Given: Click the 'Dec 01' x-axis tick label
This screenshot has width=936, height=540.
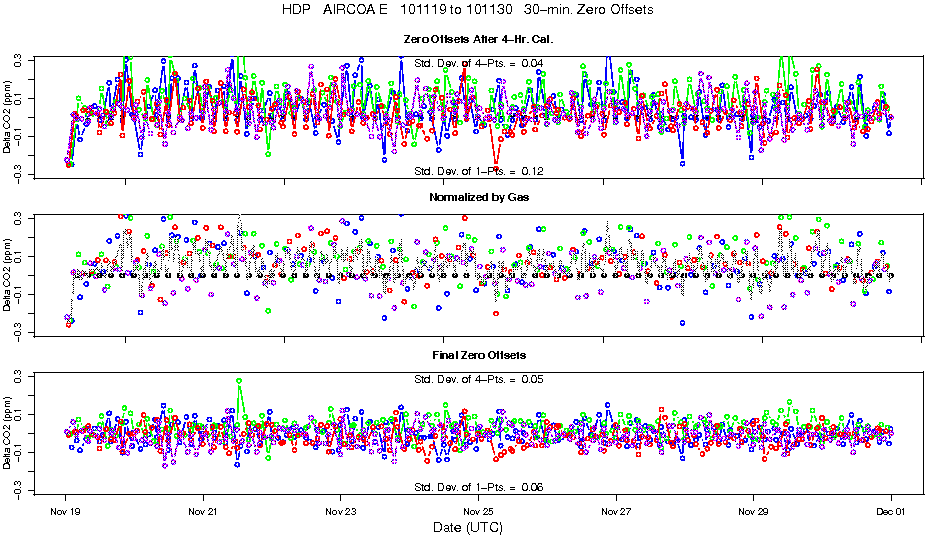Looking at the screenshot, I should pyautogui.click(x=891, y=511).
